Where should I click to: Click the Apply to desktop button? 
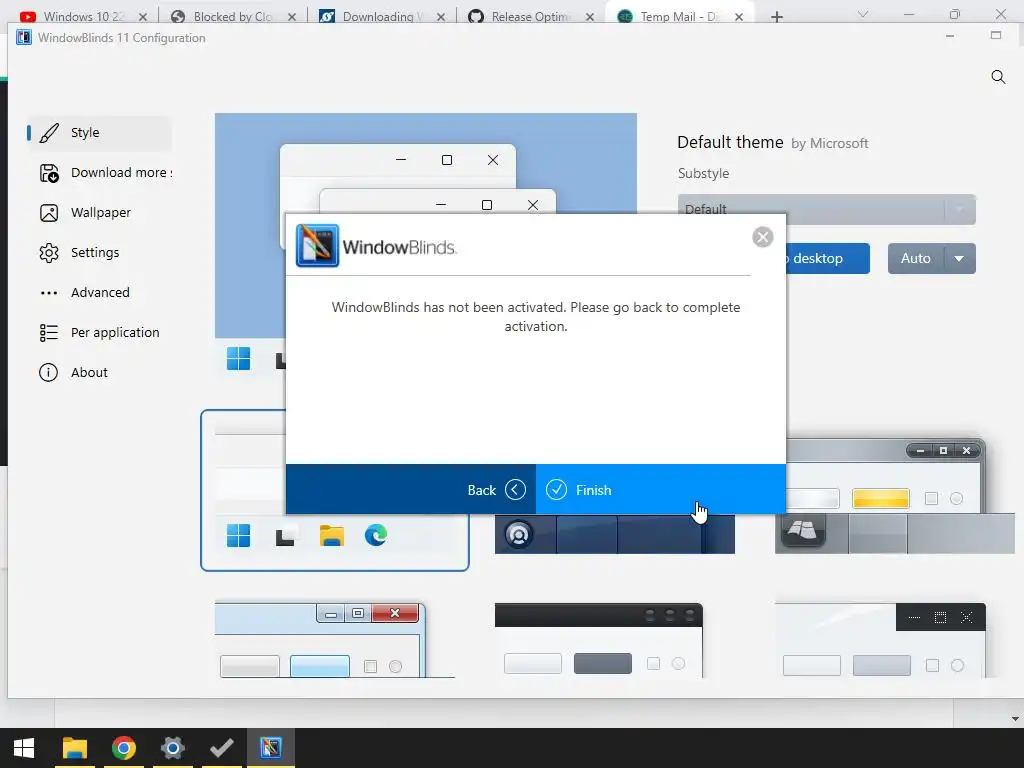(x=827, y=259)
